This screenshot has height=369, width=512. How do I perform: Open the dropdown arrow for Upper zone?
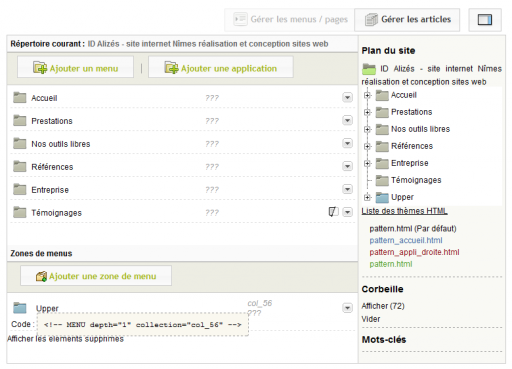coord(347,308)
